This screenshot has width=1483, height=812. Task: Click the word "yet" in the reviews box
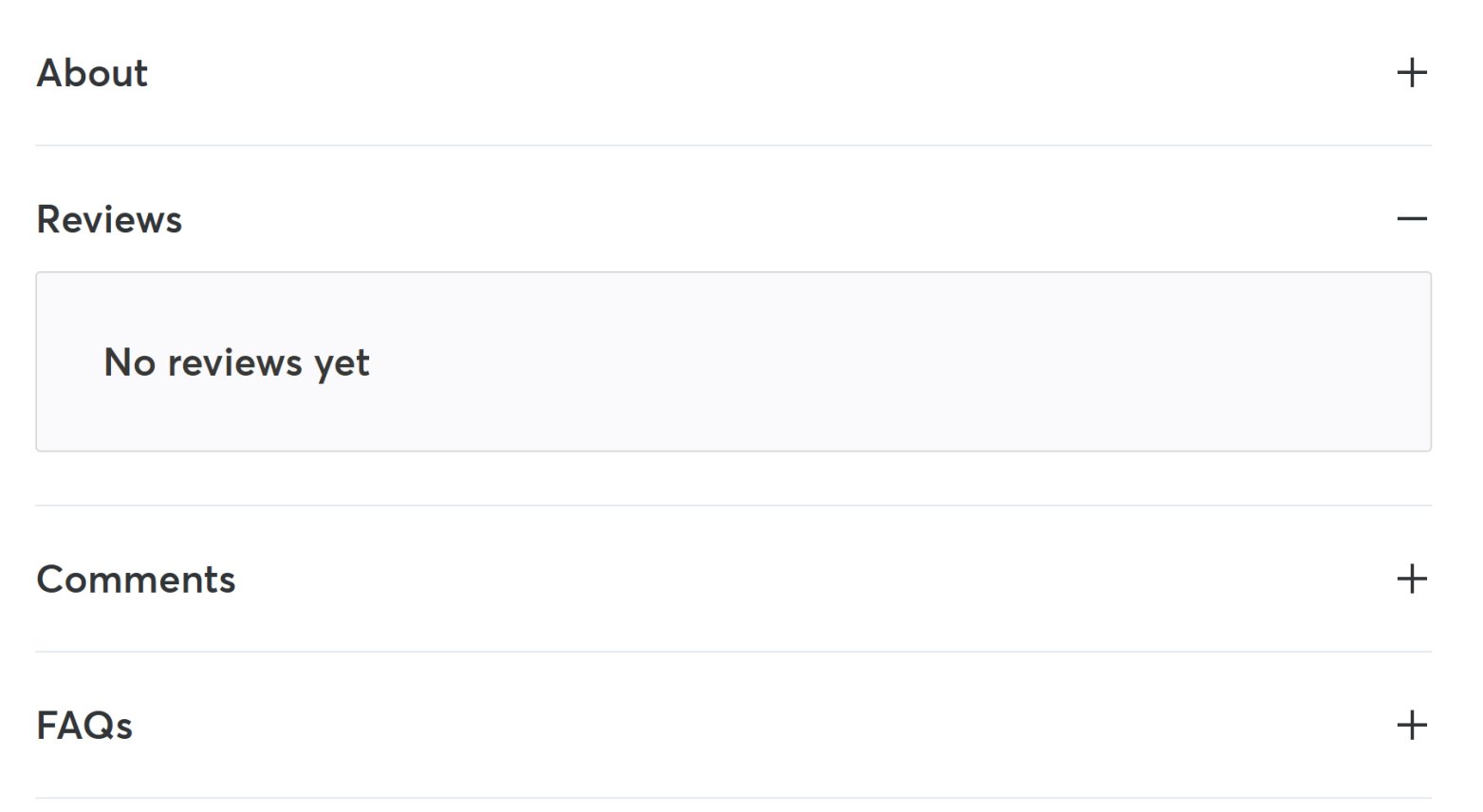[x=342, y=364]
